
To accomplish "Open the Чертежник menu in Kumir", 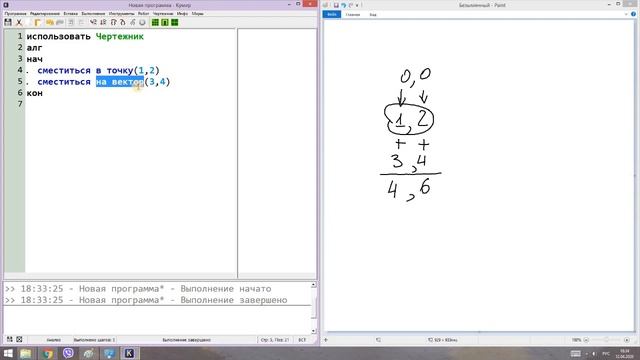I will coord(163,13).
